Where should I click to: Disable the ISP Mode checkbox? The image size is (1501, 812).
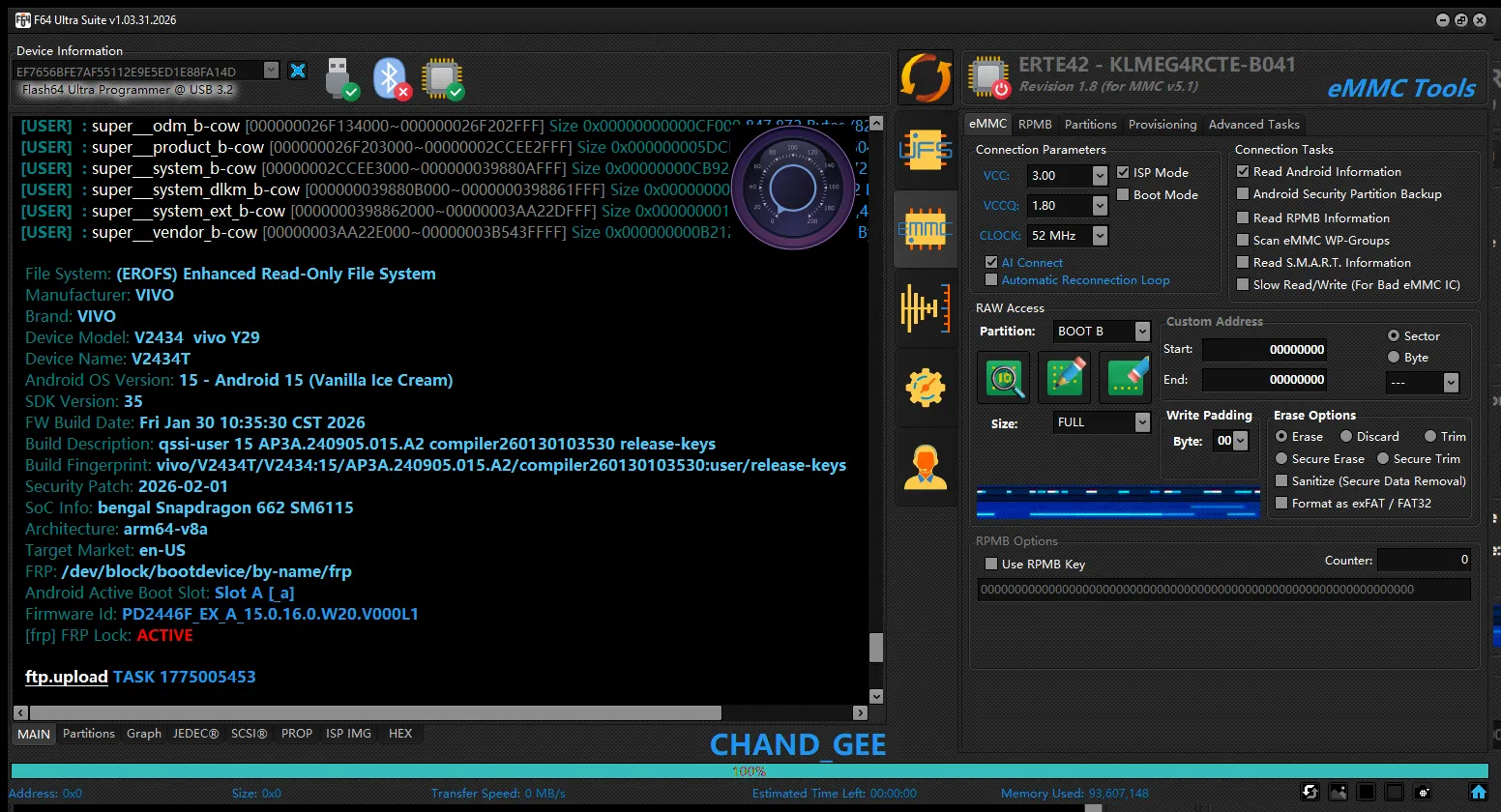(1123, 172)
